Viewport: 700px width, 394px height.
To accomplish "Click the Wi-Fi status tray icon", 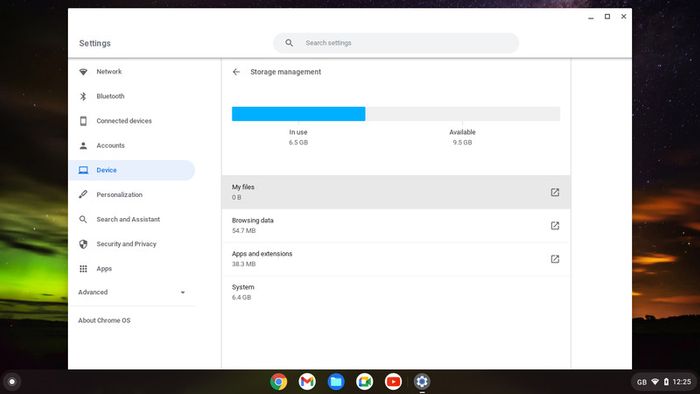I will [x=655, y=382].
